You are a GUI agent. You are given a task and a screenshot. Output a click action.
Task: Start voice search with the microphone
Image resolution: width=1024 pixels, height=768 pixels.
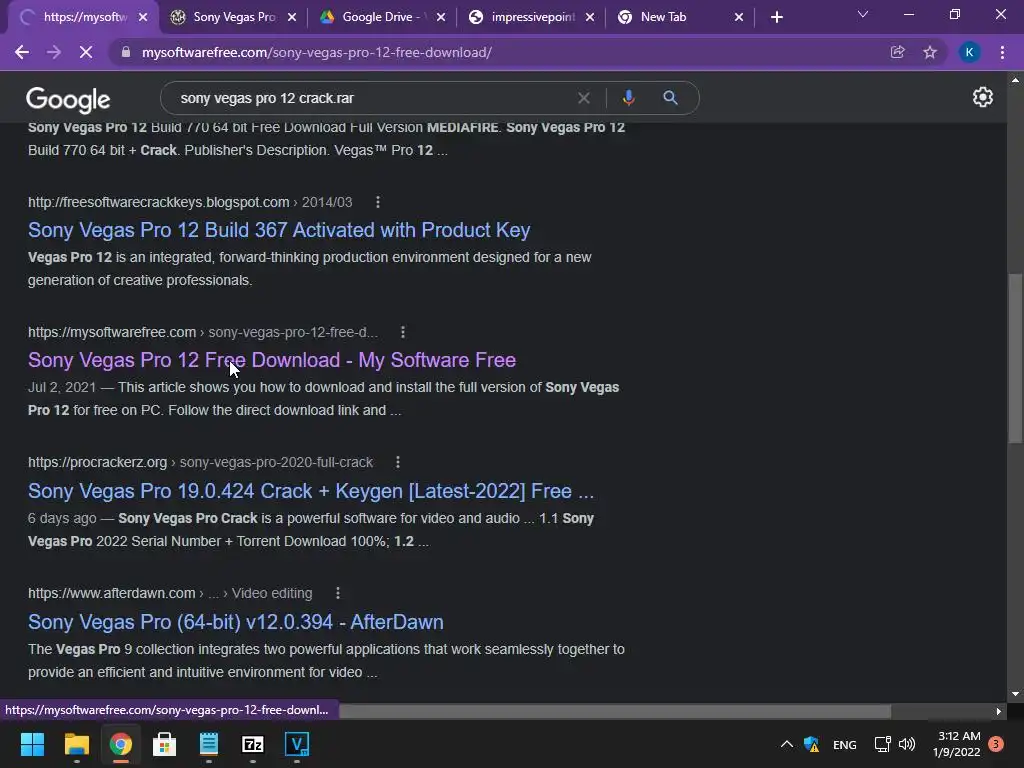[x=628, y=98]
